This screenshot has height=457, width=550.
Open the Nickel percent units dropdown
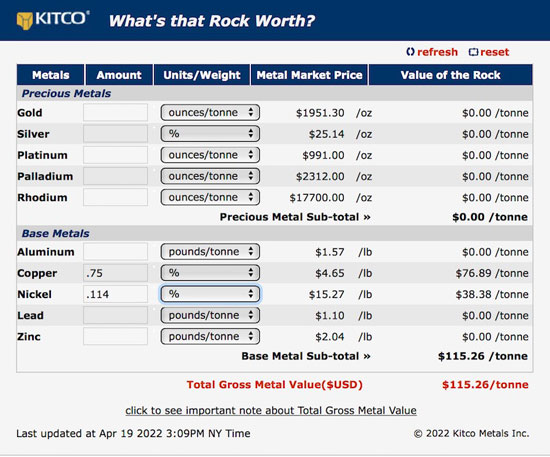210,294
